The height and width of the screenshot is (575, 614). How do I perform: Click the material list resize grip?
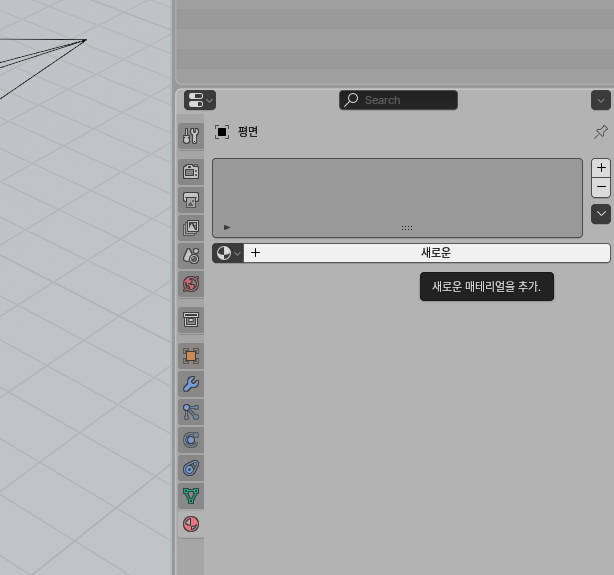click(x=407, y=228)
